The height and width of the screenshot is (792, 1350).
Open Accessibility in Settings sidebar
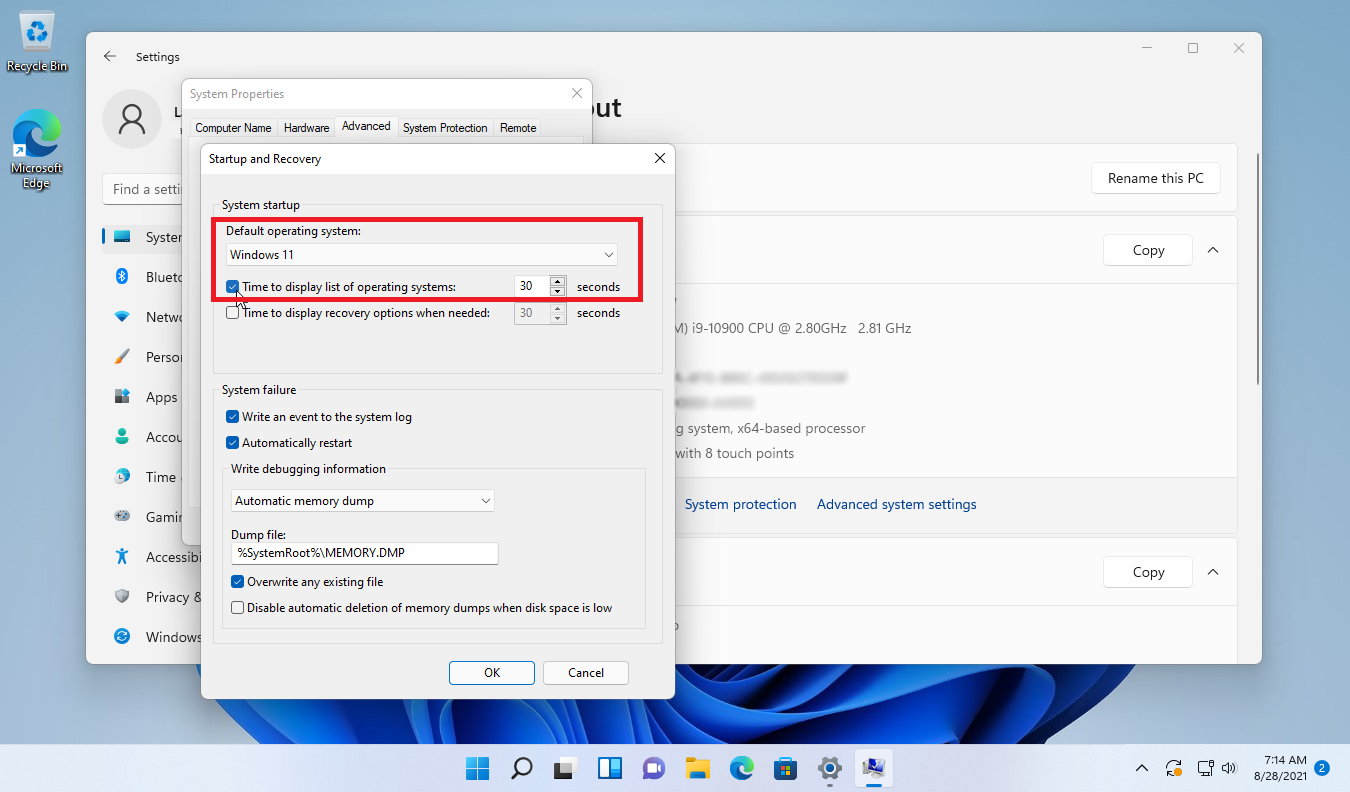(150, 557)
